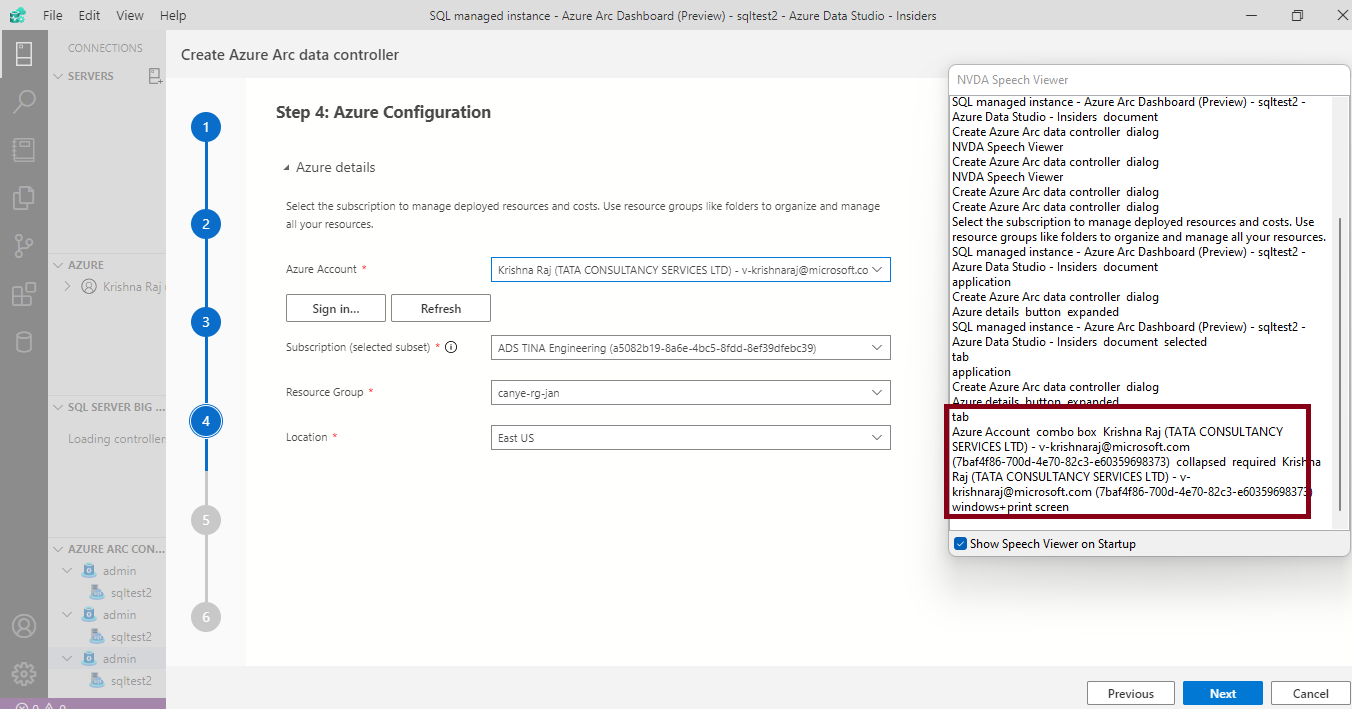Click the Resource Group field showing canye-rg-jan
1352x709 pixels.
click(690, 392)
